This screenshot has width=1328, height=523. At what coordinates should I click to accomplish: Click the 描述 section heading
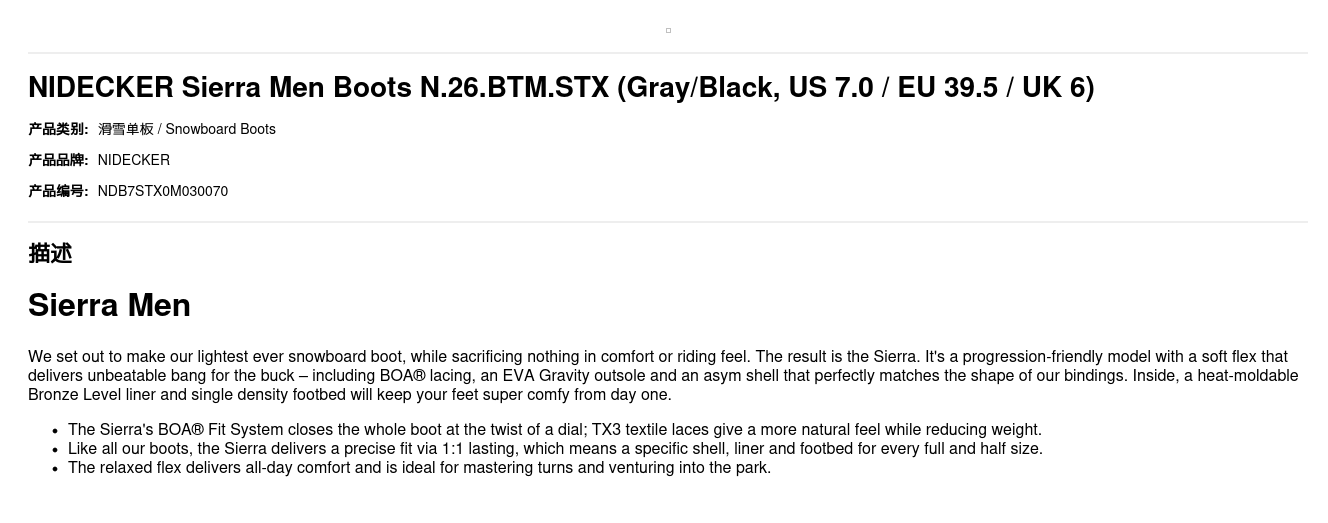(x=50, y=253)
